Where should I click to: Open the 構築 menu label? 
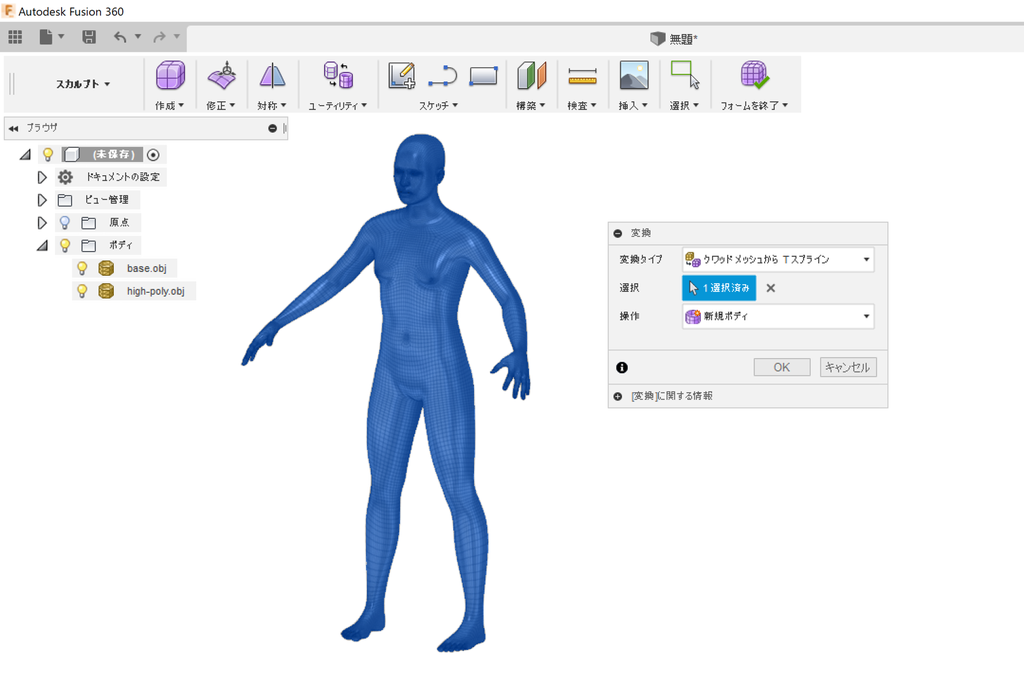[x=530, y=105]
